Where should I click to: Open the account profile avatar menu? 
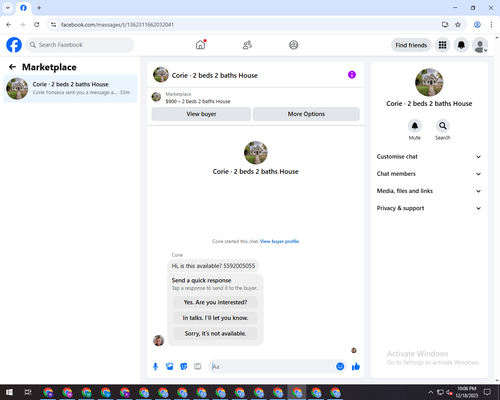click(480, 45)
